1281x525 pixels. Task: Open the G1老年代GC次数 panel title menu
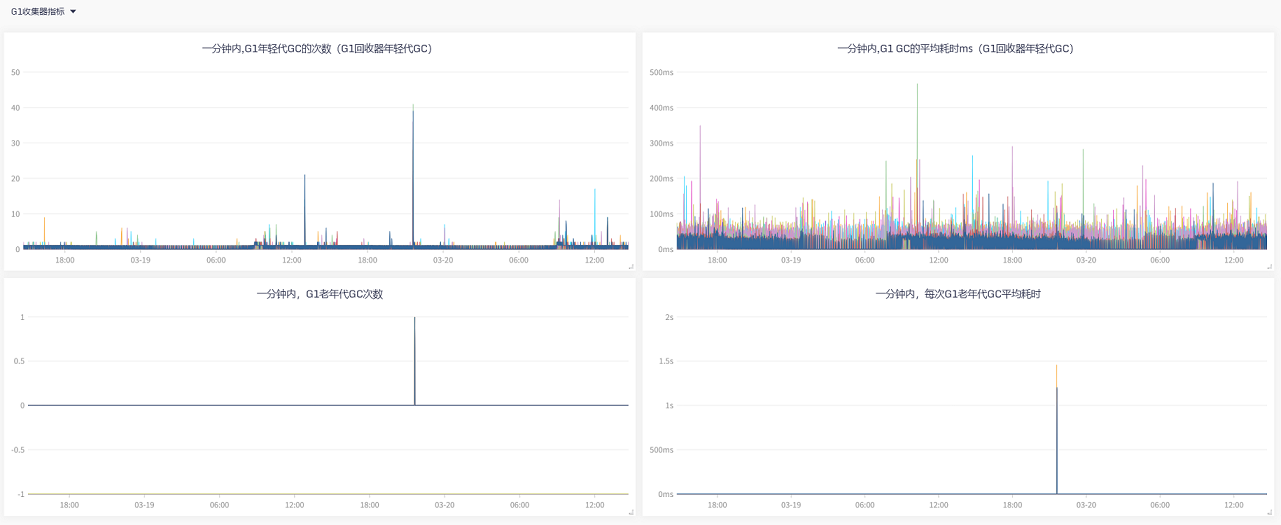[x=319, y=294]
